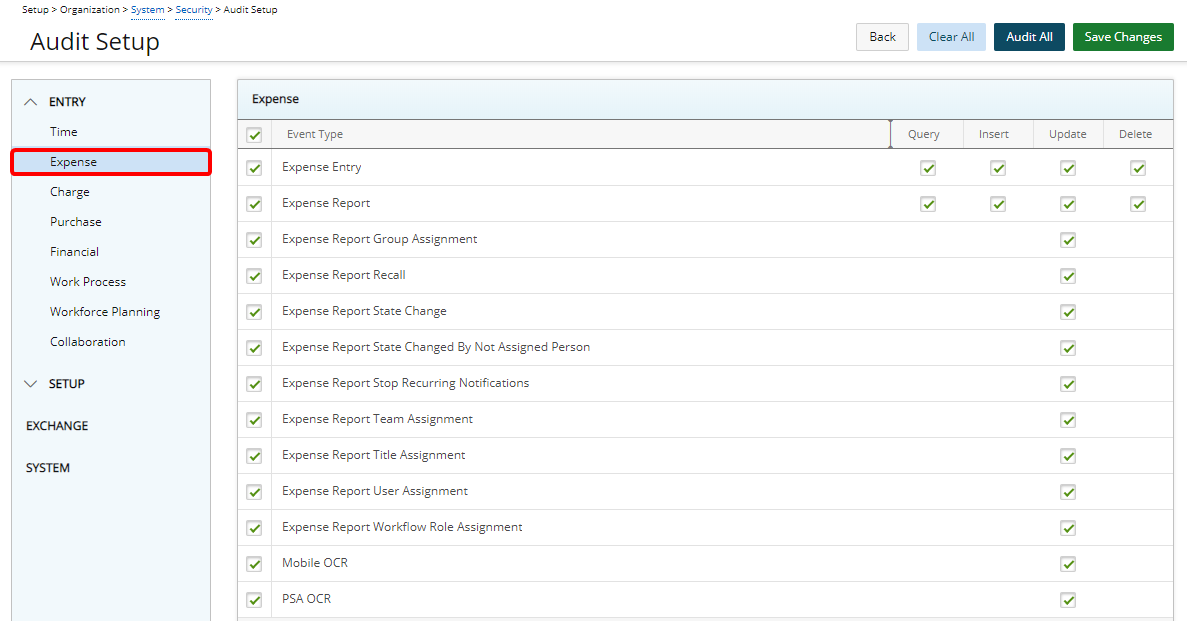Toggle Update checkbox for Mobile OCR

1068,564
